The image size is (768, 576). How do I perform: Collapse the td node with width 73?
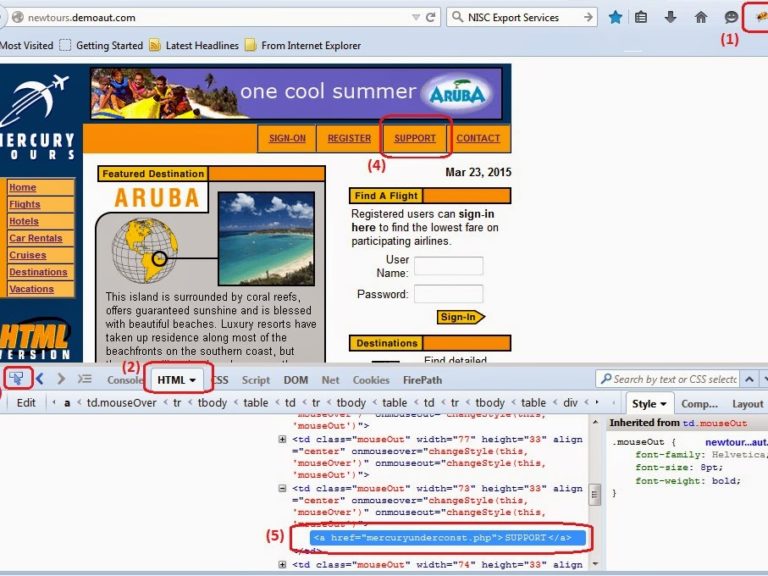point(283,489)
